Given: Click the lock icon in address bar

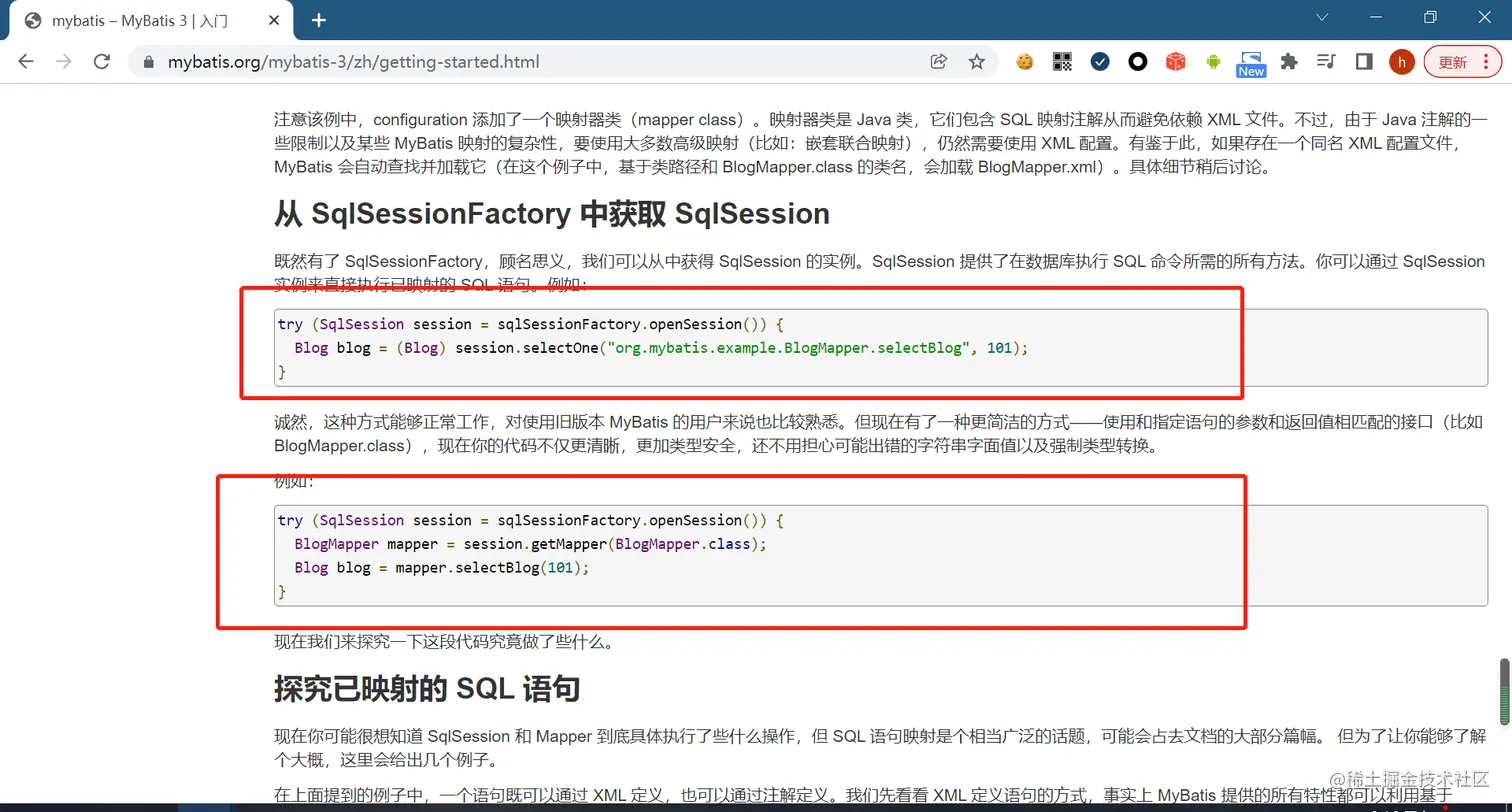Looking at the screenshot, I should 150,62.
